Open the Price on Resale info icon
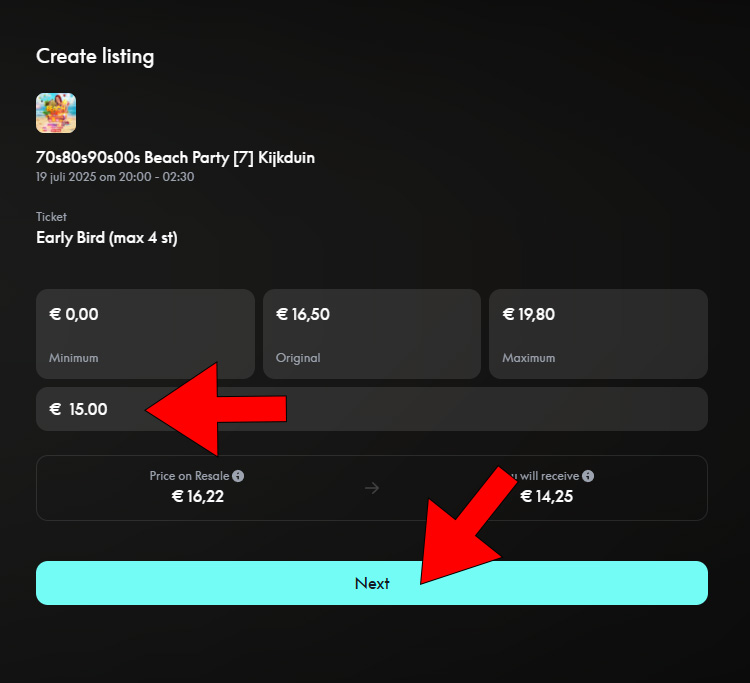The image size is (750, 683). [238, 476]
